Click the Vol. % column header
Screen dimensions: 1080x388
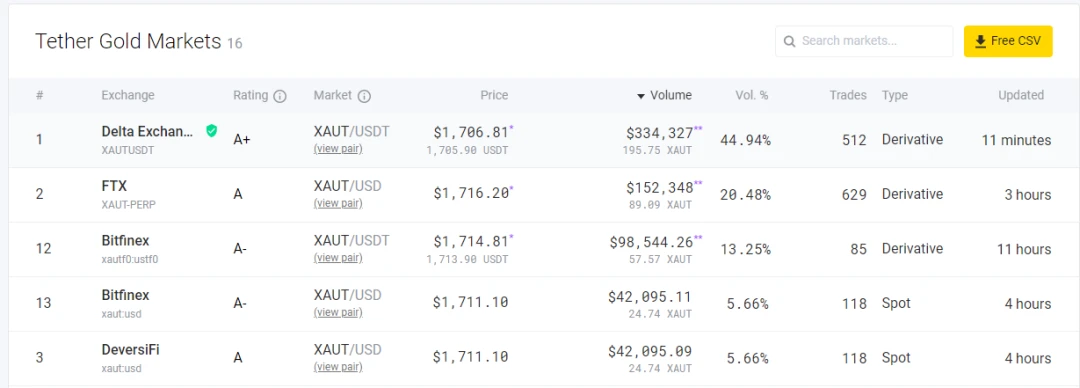tap(751, 96)
